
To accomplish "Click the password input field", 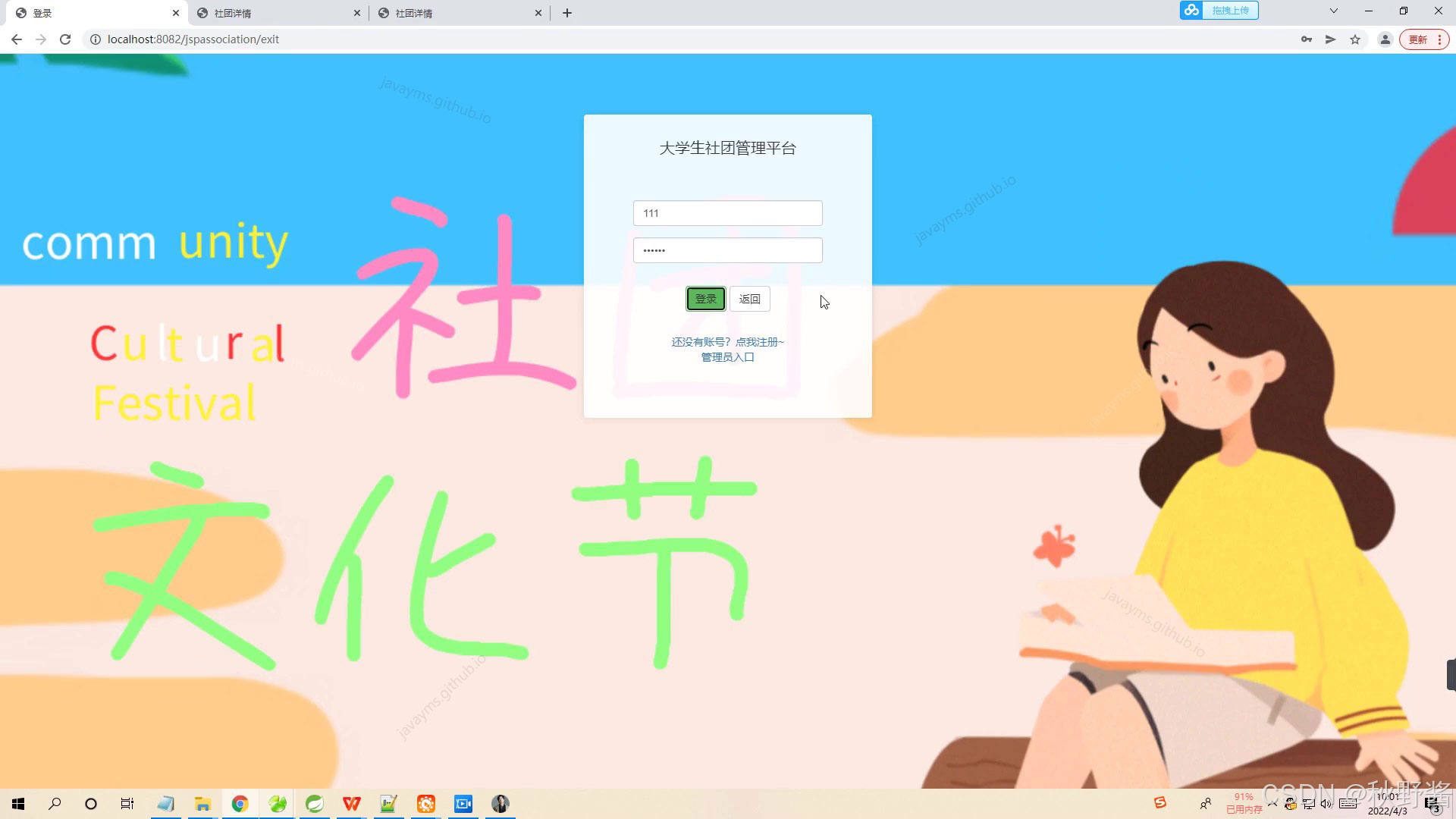I will 727,249.
